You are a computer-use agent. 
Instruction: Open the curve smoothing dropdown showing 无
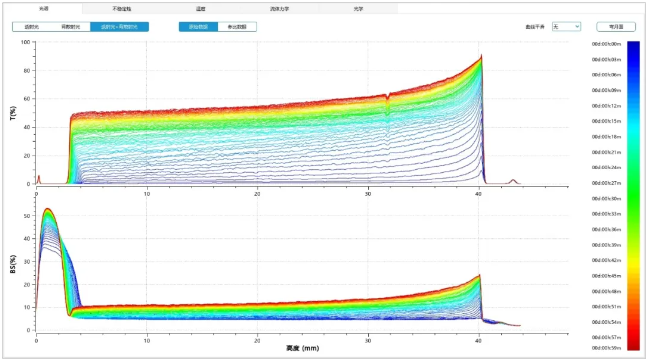[566, 27]
